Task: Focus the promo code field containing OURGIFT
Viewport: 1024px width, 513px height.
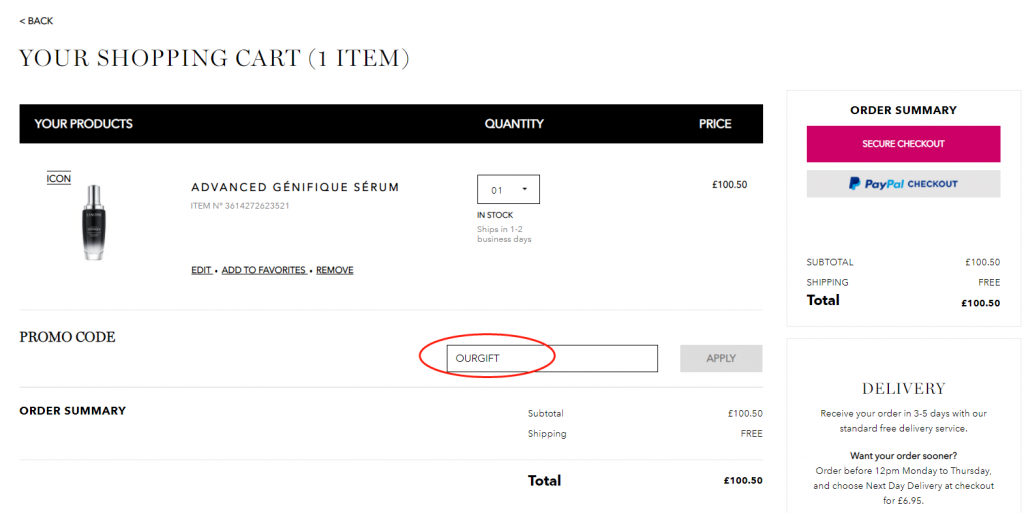Action: pyautogui.click(x=552, y=358)
